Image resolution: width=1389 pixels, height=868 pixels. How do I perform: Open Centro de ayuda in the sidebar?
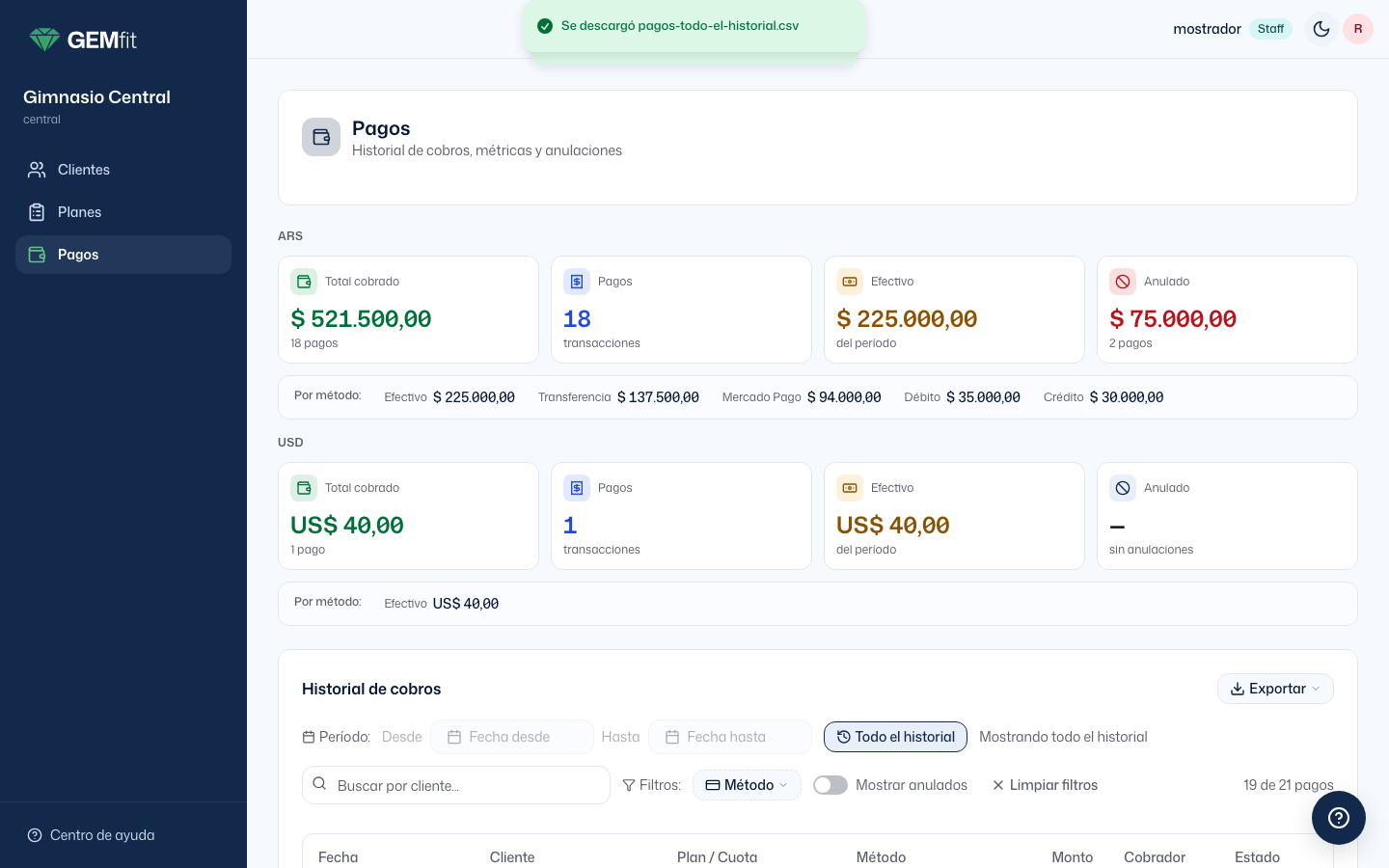tap(91, 835)
